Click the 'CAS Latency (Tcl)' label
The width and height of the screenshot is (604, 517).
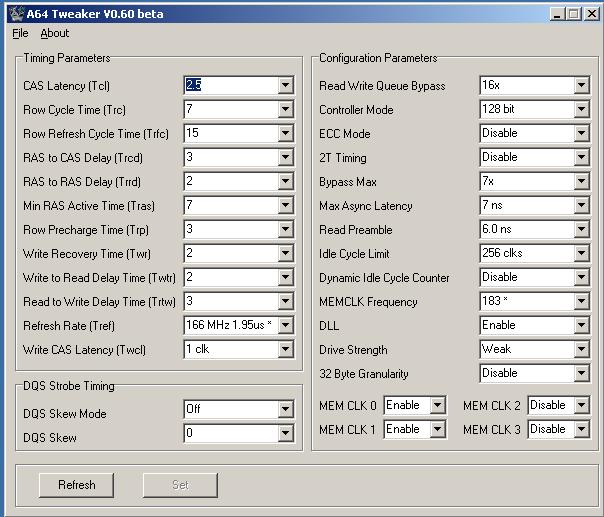66,86
